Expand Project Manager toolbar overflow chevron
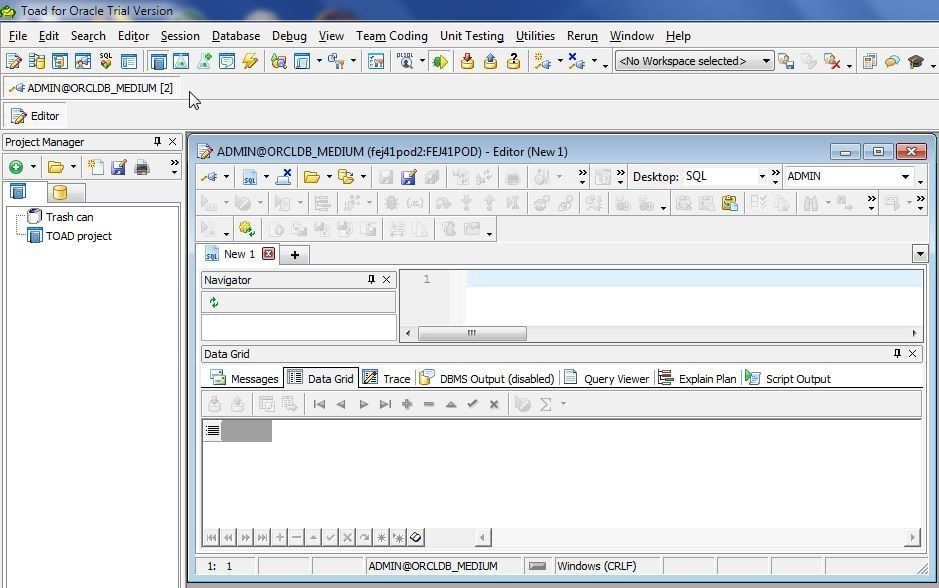This screenshot has height=588, width=939. (174, 167)
